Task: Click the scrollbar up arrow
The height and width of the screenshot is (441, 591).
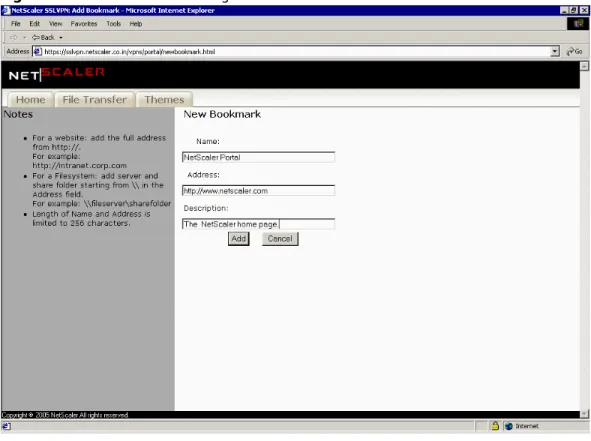Action: click(x=584, y=66)
